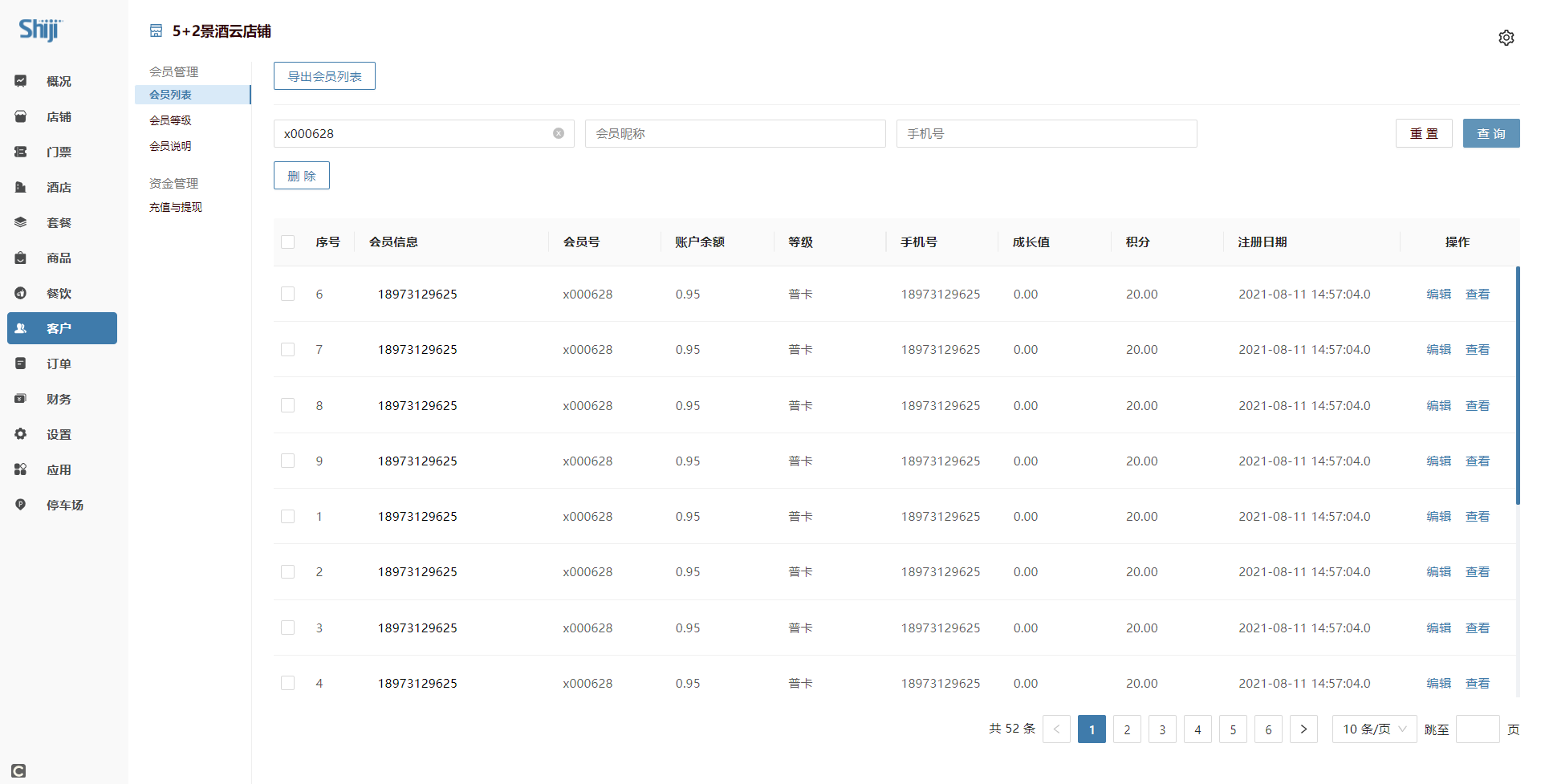Click the round C icon at bottom left
The width and height of the screenshot is (1541, 784).
tap(18, 771)
